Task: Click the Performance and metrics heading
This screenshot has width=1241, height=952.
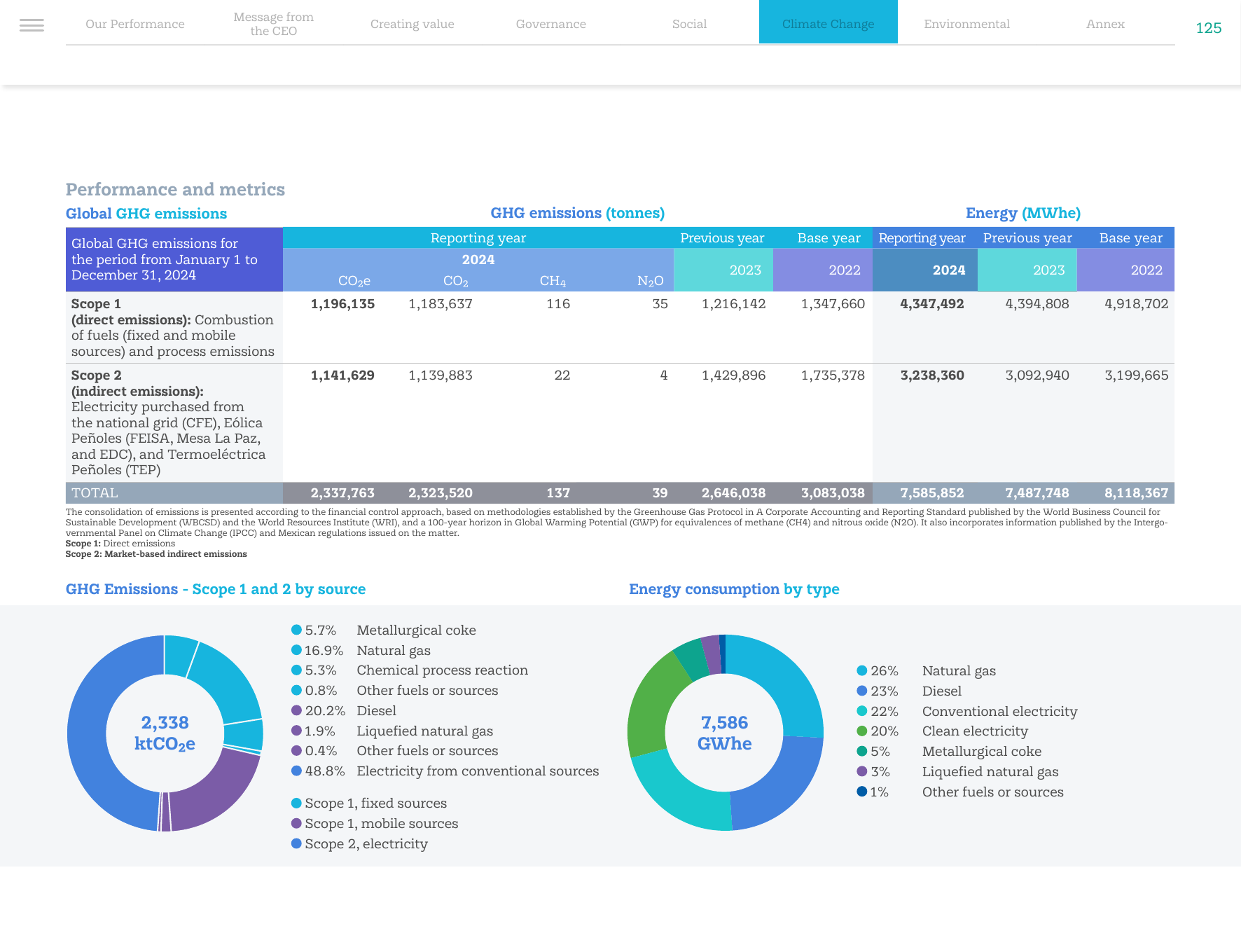Action: tap(175, 190)
